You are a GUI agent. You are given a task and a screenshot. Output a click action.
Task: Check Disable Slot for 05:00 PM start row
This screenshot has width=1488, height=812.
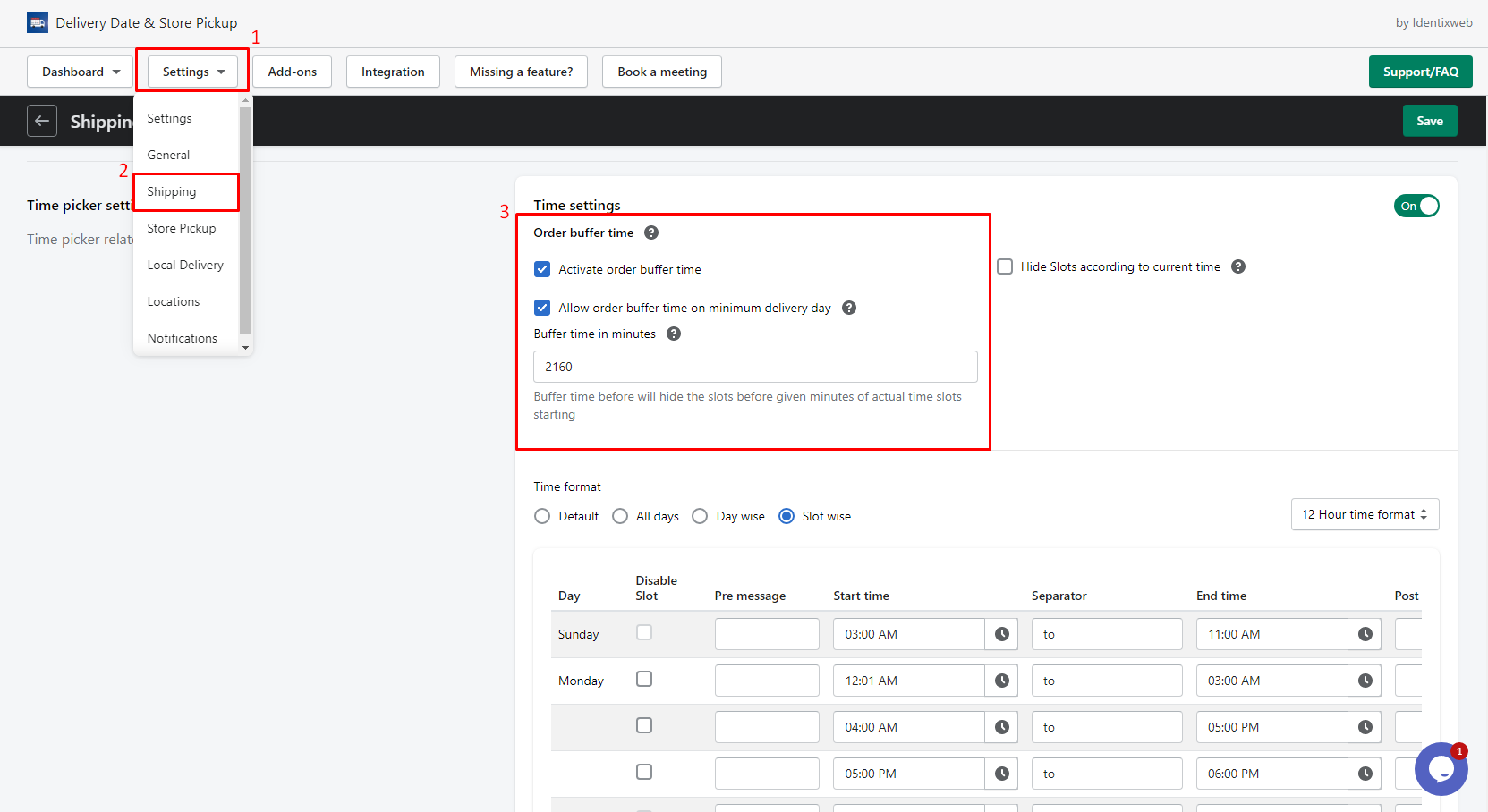coord(644,772)
